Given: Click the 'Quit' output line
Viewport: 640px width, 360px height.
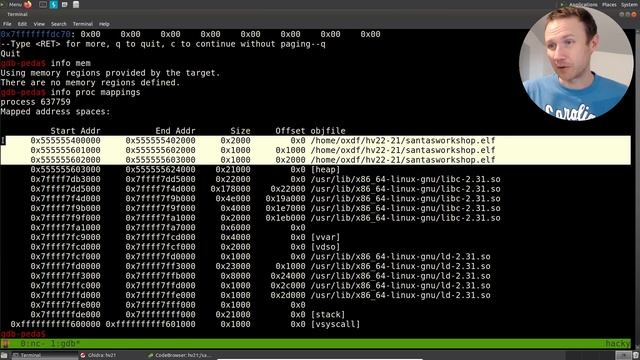Looking at the screenshot, I should (x=10, y=54).
